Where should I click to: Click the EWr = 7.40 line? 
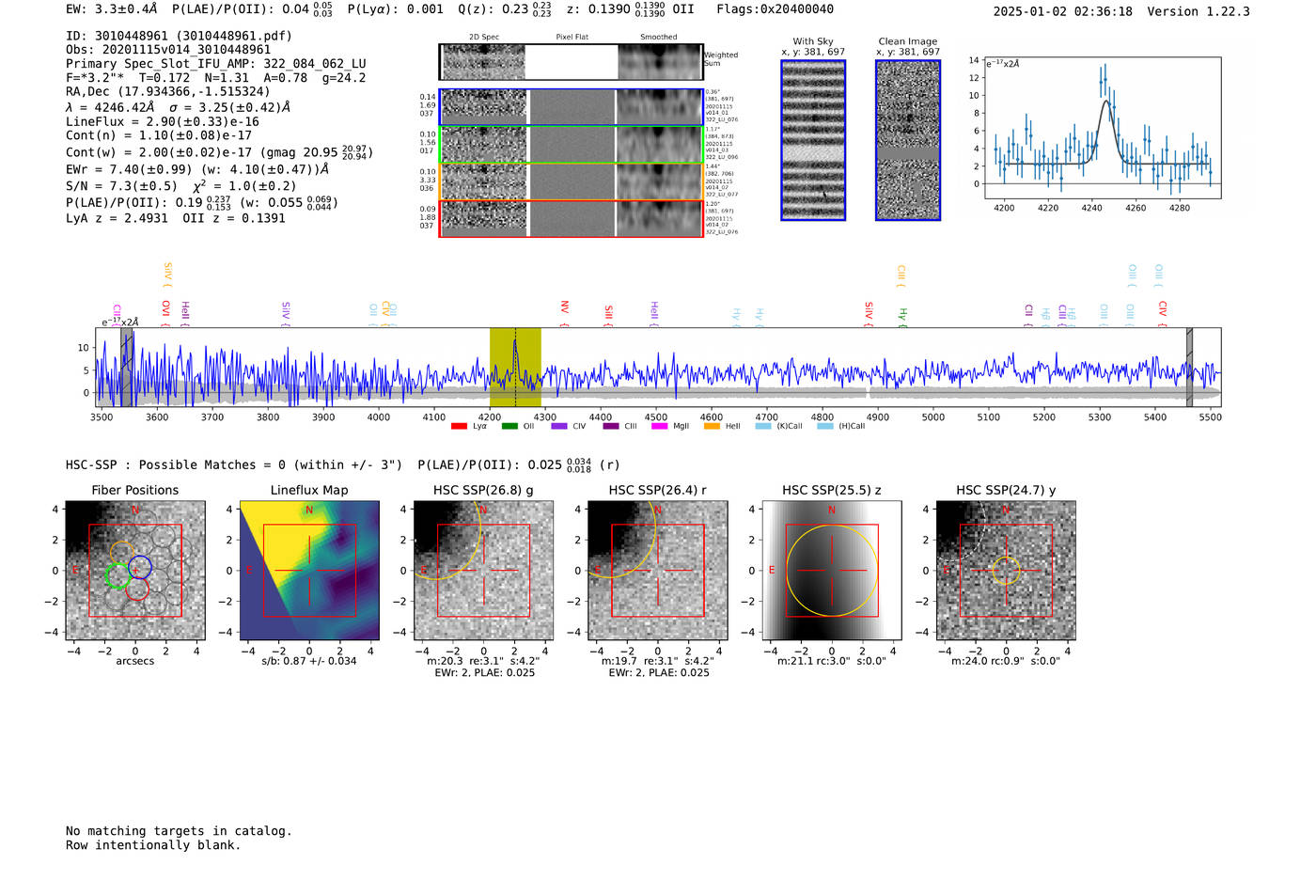click(197, 169)
